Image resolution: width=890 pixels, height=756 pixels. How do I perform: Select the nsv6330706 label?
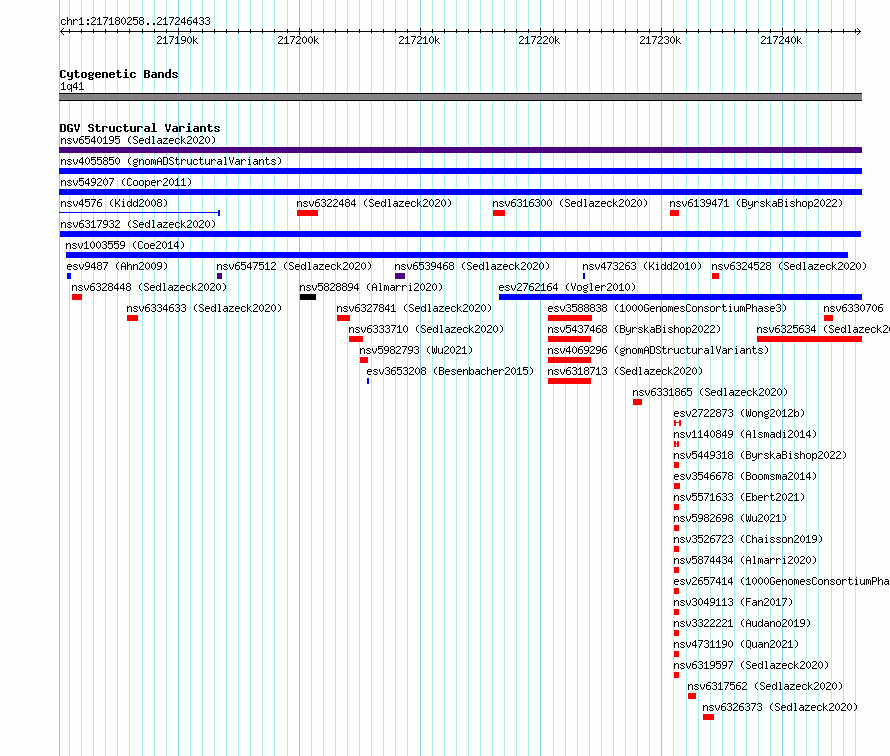pos(853,308)
